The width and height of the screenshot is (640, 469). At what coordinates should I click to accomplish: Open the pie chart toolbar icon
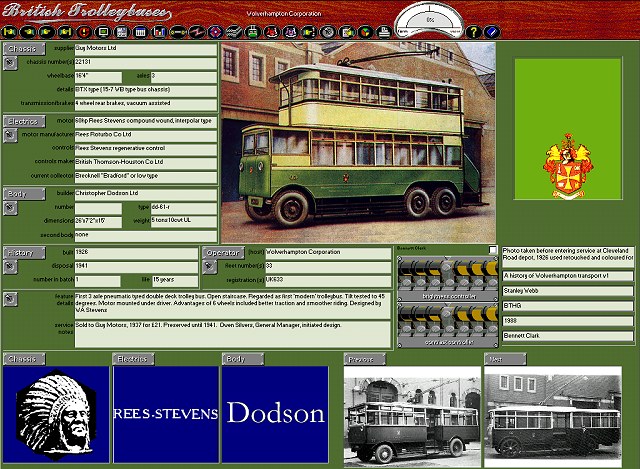(366, 32)
